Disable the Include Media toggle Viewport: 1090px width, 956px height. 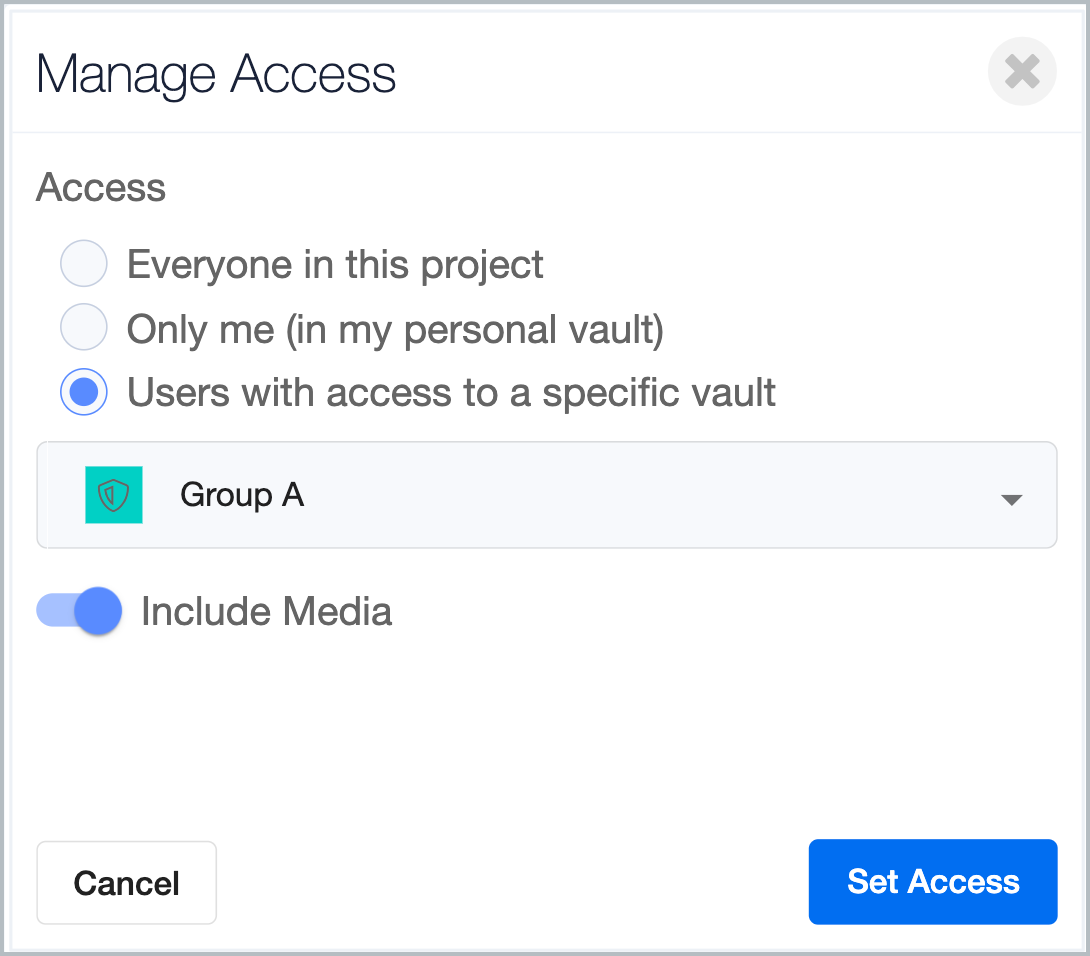pyautogui.click(x=79, y=611)
